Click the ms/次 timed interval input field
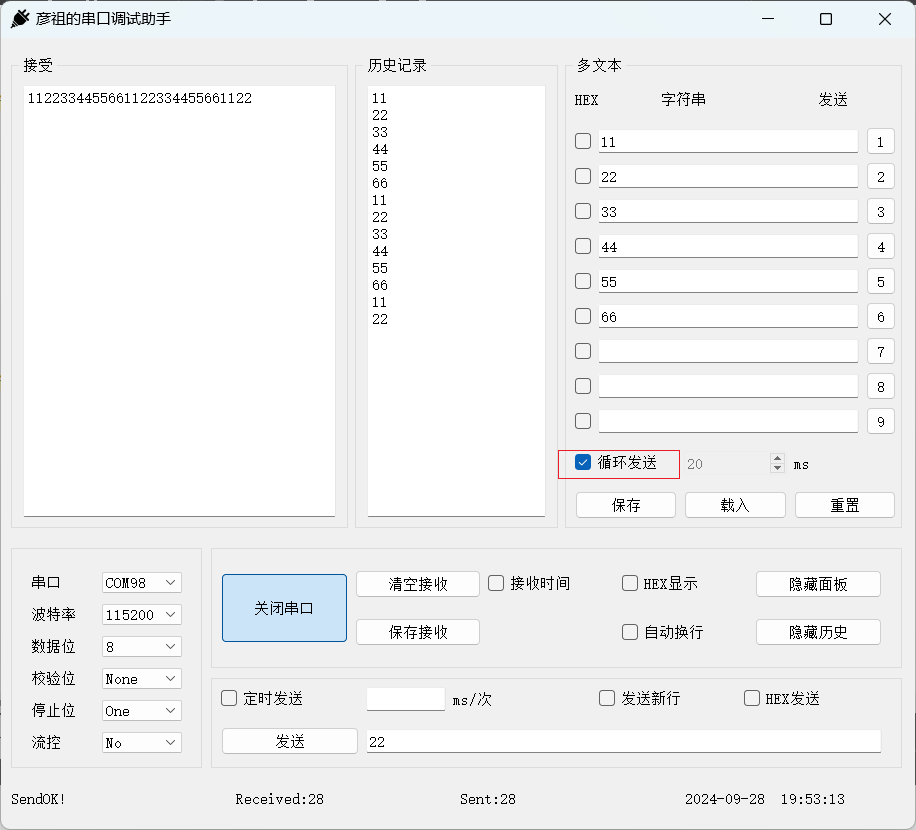This screenshot has width=916, height=830. (406, 699)
